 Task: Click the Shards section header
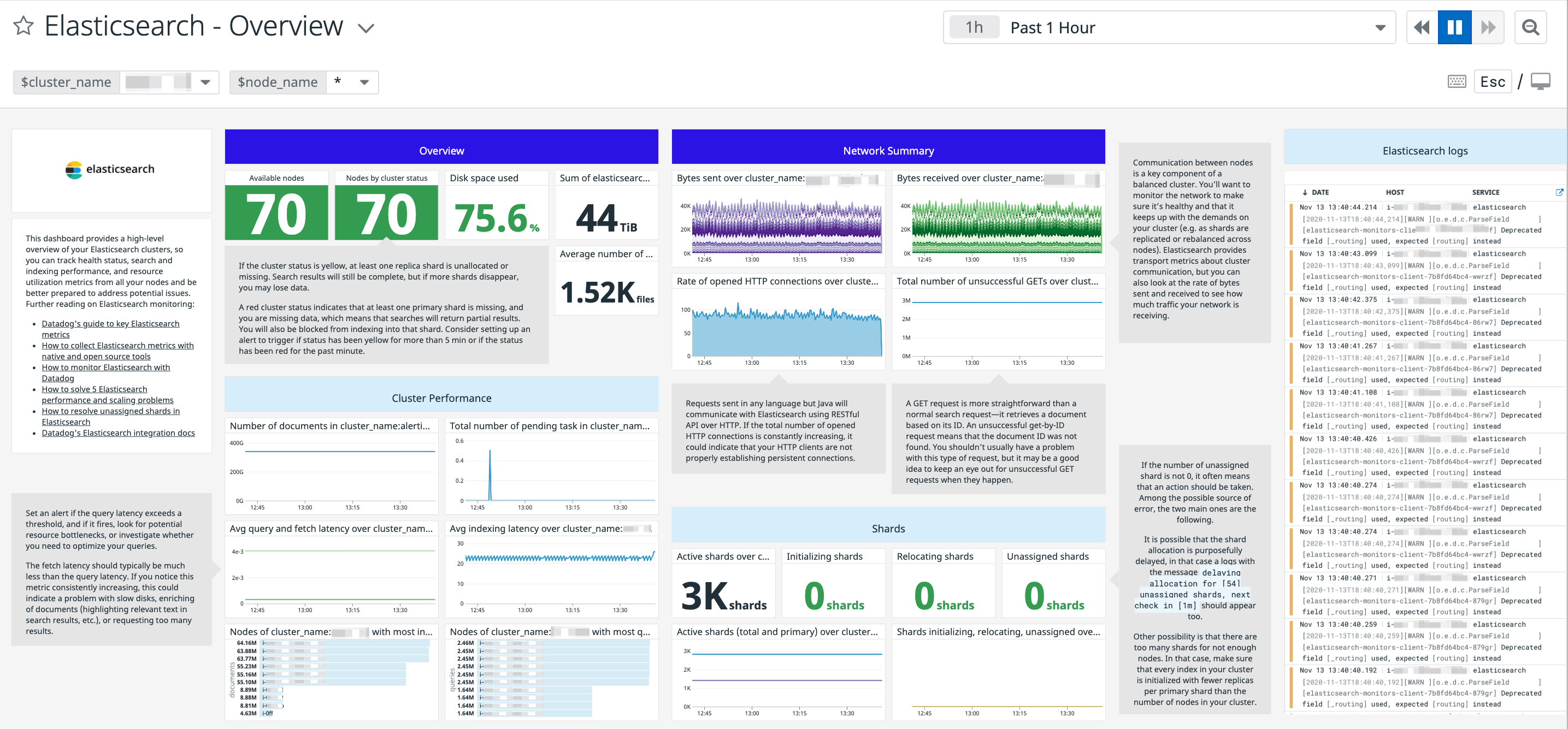(888, 525)
